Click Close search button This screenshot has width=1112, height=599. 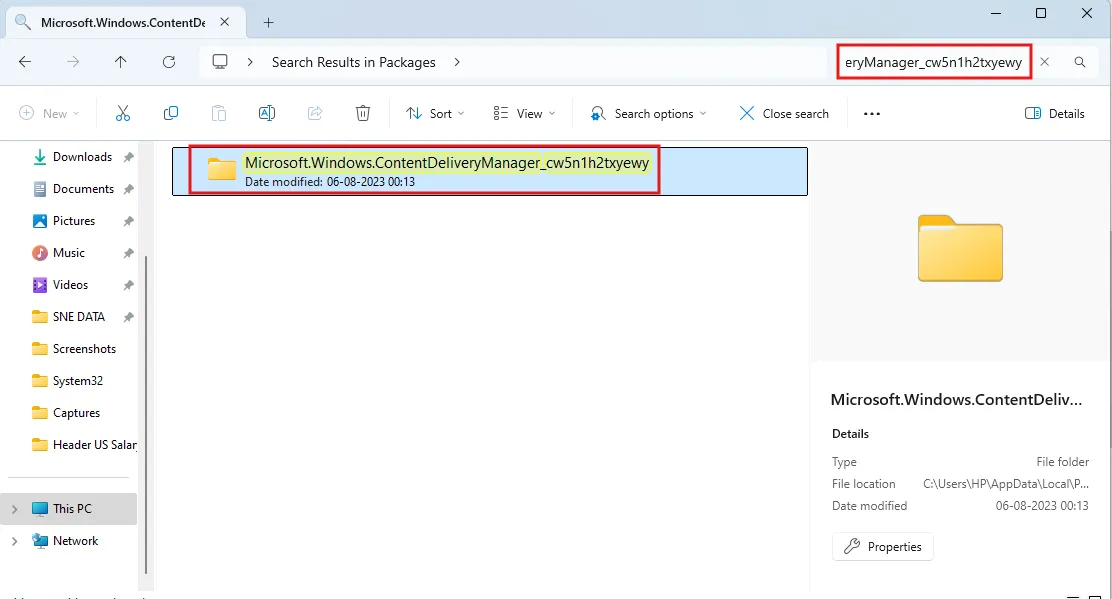point(784,113)
